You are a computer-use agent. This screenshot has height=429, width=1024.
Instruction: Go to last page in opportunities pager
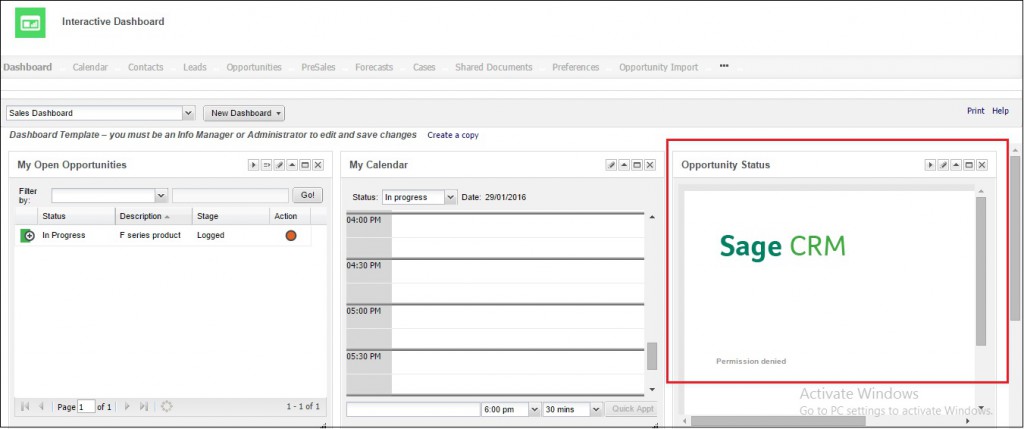pos(144,406)
